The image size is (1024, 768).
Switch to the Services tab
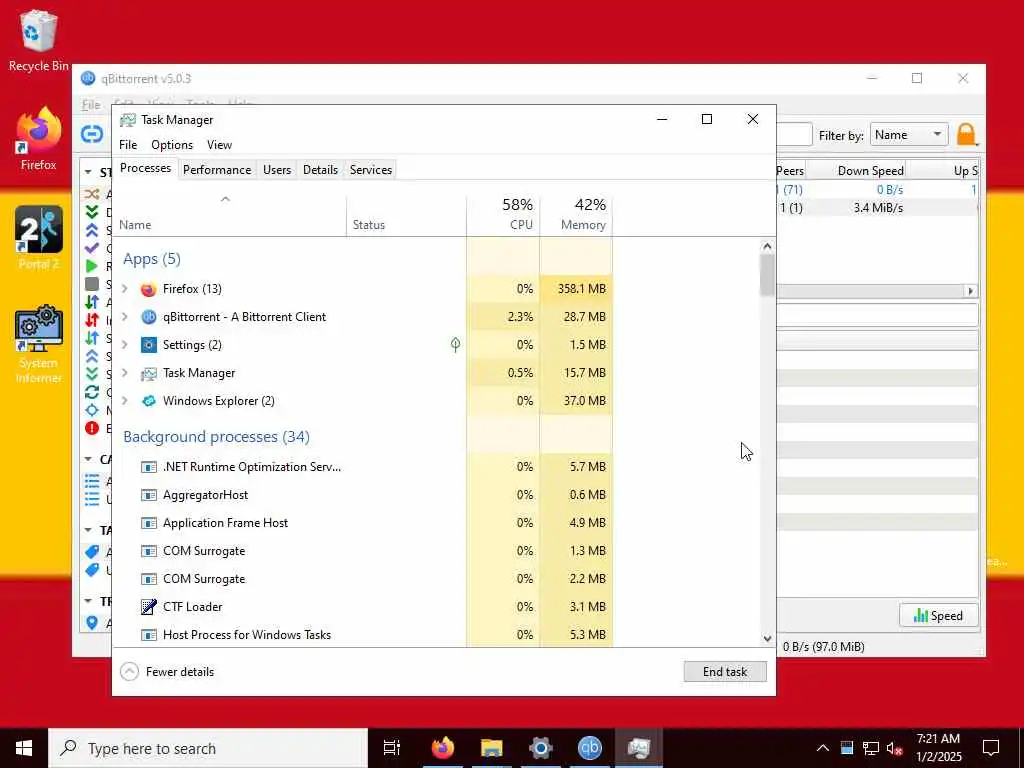point(371,170)
